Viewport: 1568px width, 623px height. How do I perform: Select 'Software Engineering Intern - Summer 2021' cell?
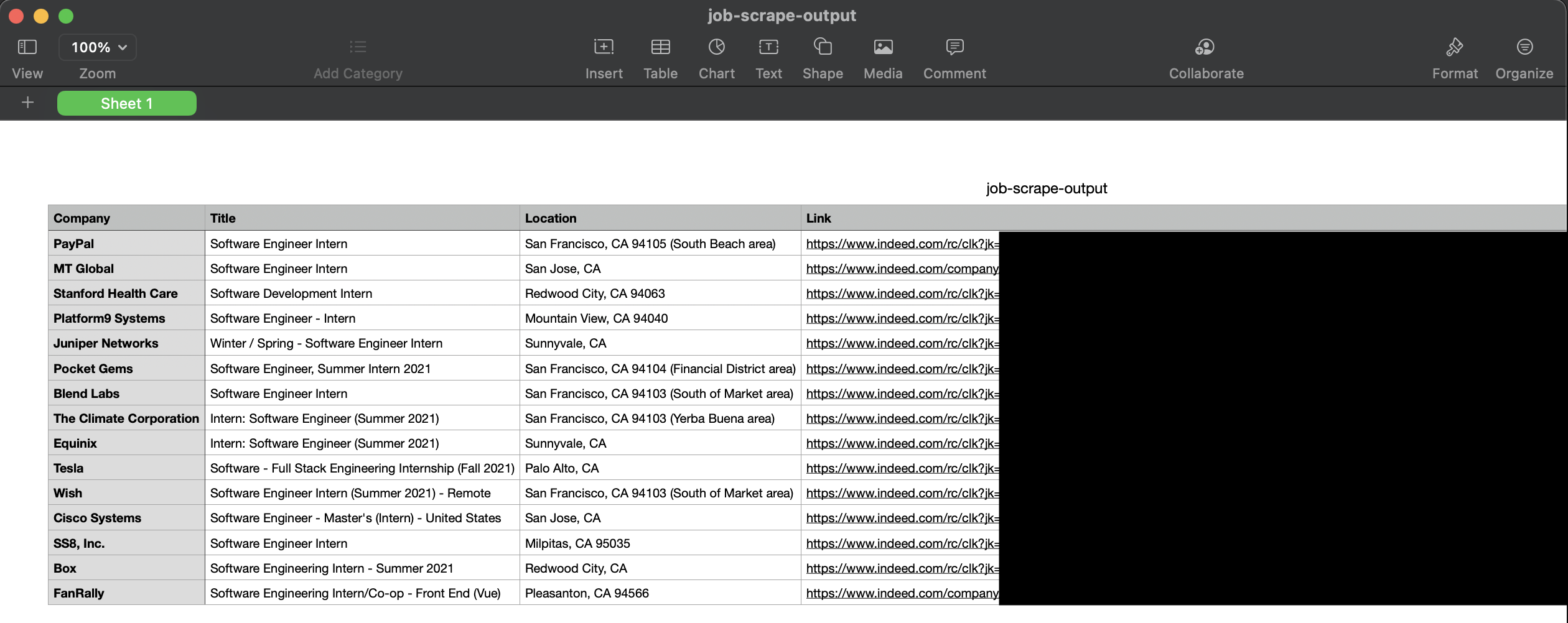click(x=362, y=568)
